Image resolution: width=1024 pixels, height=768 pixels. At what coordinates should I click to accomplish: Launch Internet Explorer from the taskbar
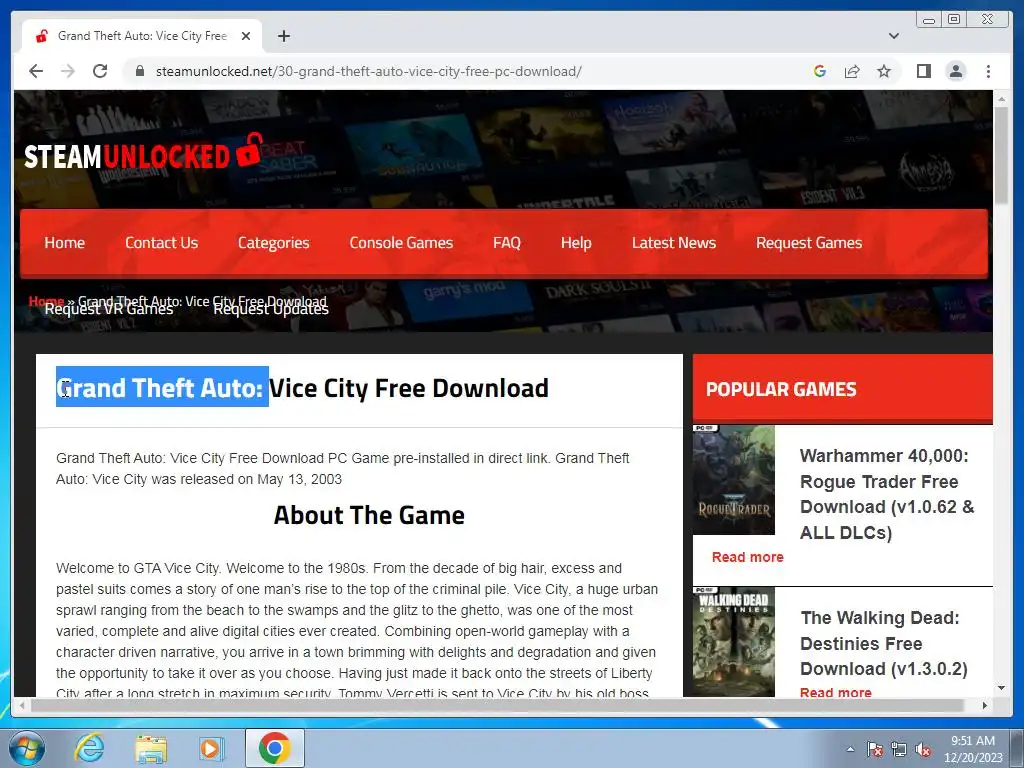point(89,748)
